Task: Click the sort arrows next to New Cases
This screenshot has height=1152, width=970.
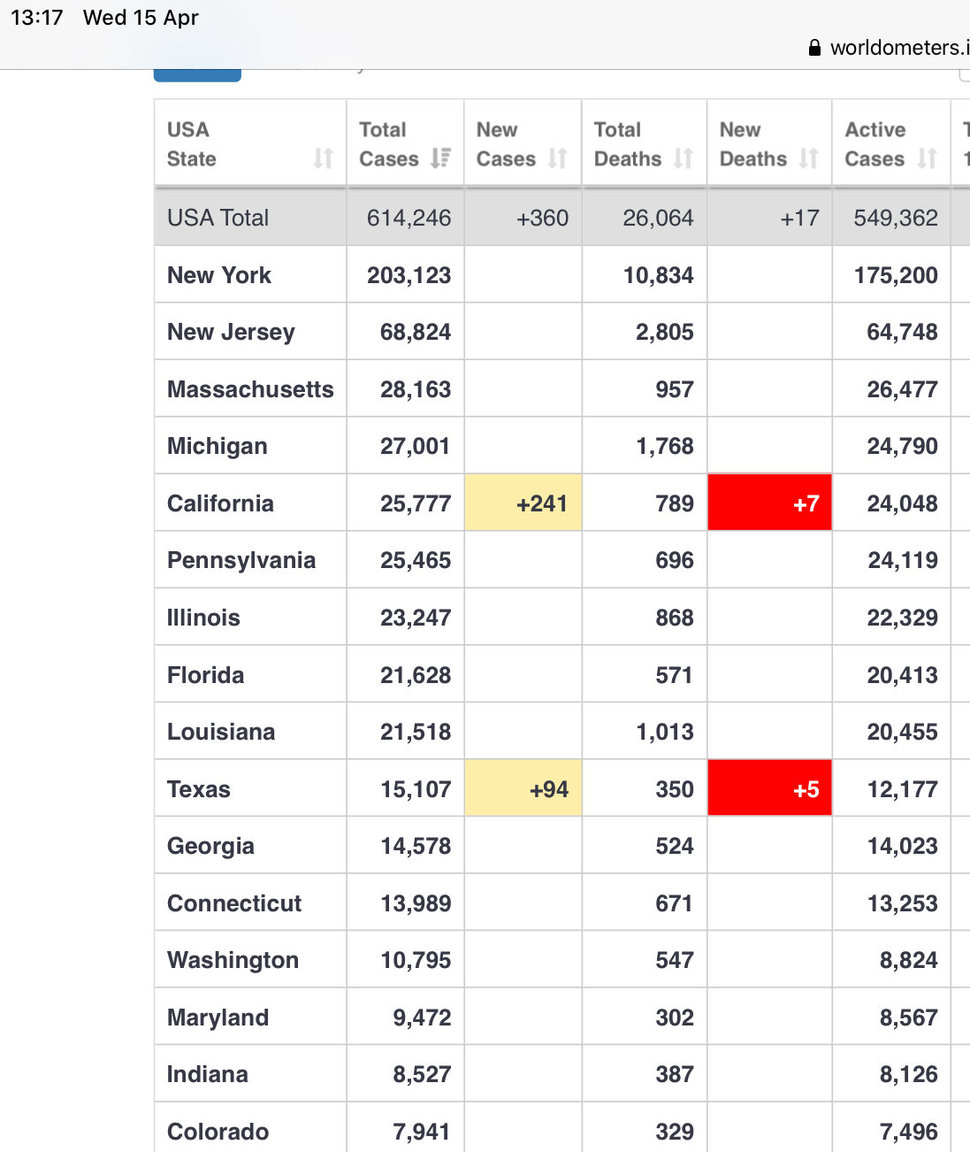Action: point(558,158)
